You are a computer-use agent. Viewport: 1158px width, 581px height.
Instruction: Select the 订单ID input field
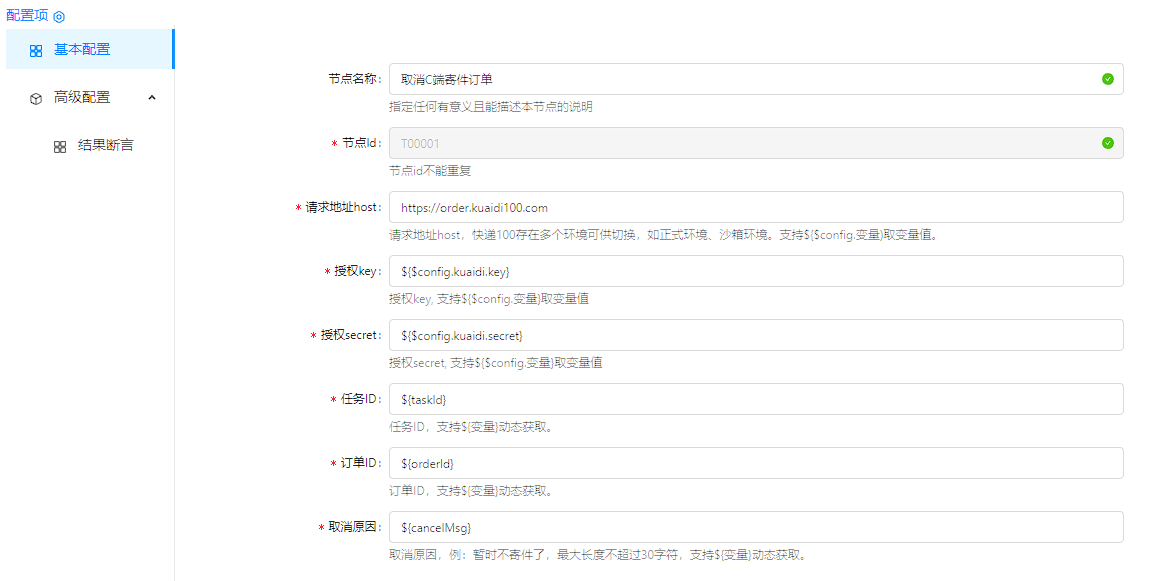coord(755,463)
